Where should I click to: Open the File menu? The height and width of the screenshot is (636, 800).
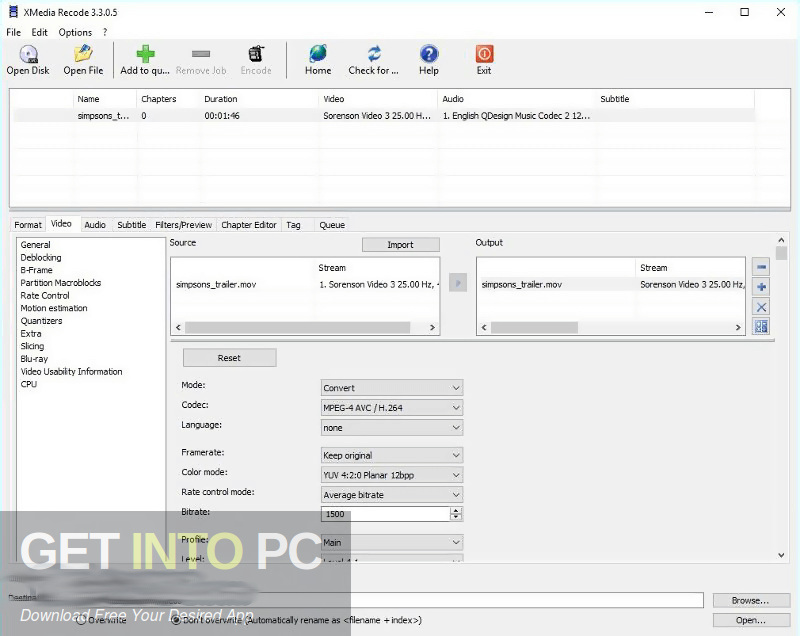[13, 32]
